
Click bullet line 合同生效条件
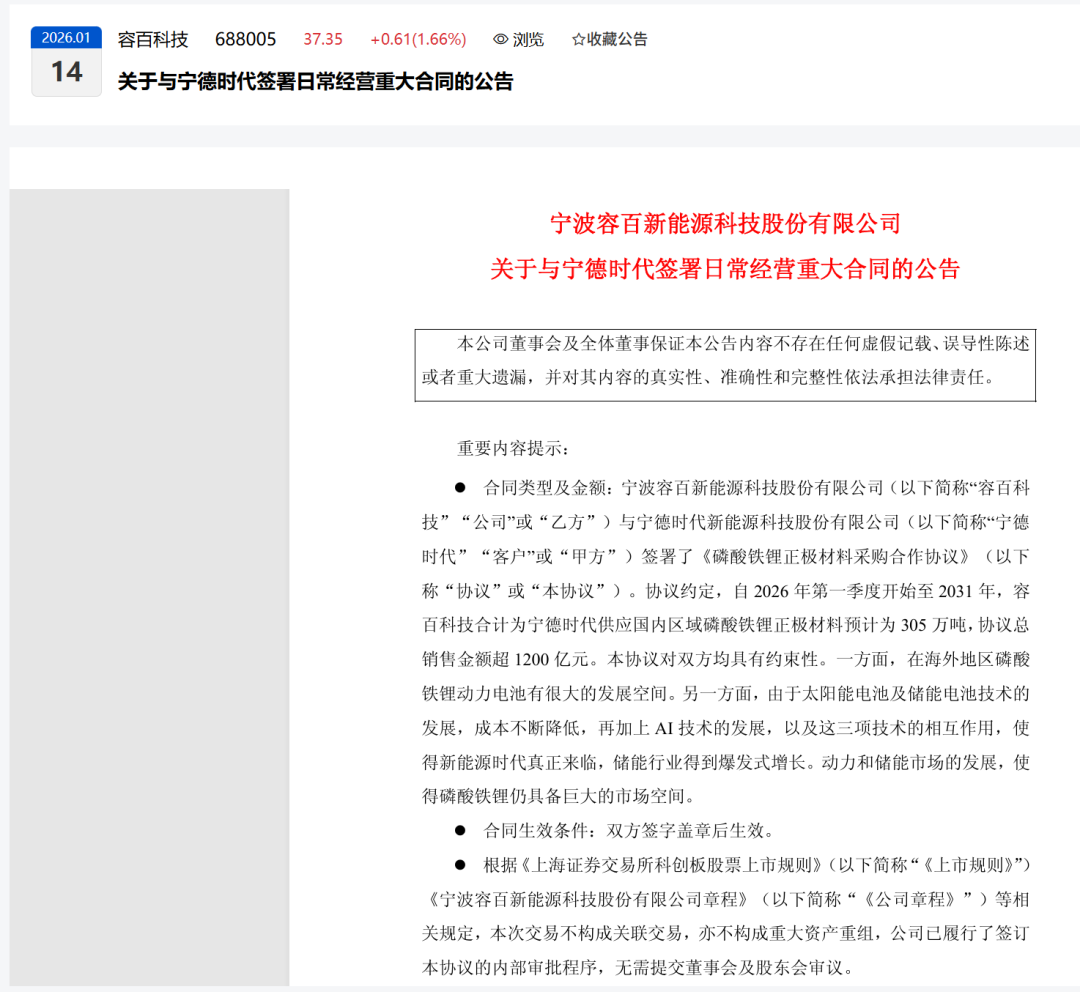tap(614, 831)
